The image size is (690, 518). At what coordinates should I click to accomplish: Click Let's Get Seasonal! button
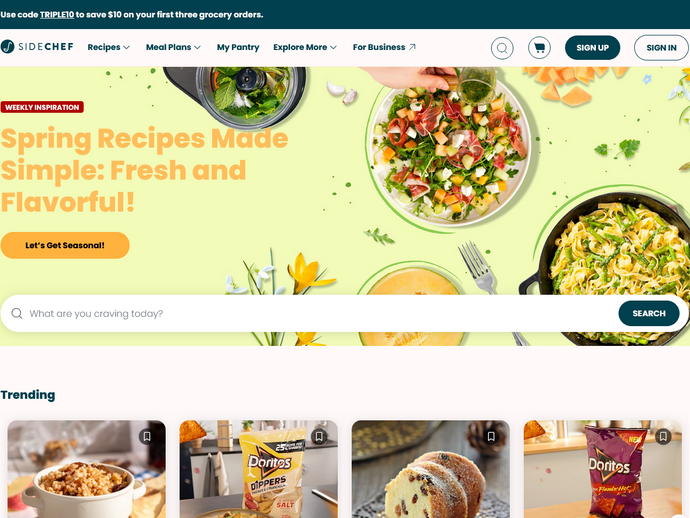tap(65, 245)
